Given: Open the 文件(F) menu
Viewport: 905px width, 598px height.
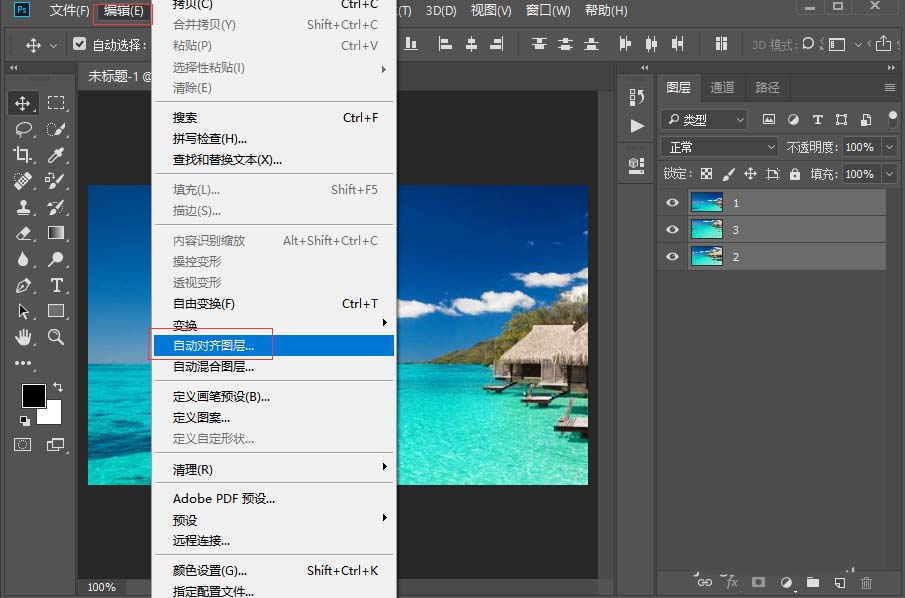Looking at the screenshot, I should [68, 12].
